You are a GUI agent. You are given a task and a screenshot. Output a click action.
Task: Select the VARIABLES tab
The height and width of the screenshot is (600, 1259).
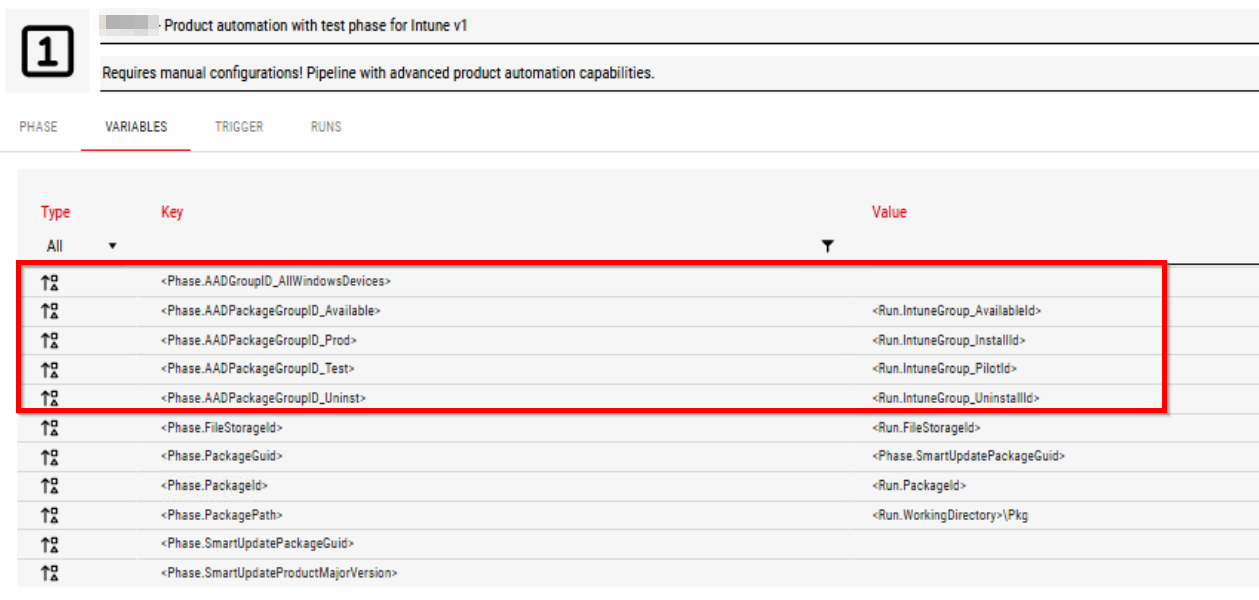[136, 127]
